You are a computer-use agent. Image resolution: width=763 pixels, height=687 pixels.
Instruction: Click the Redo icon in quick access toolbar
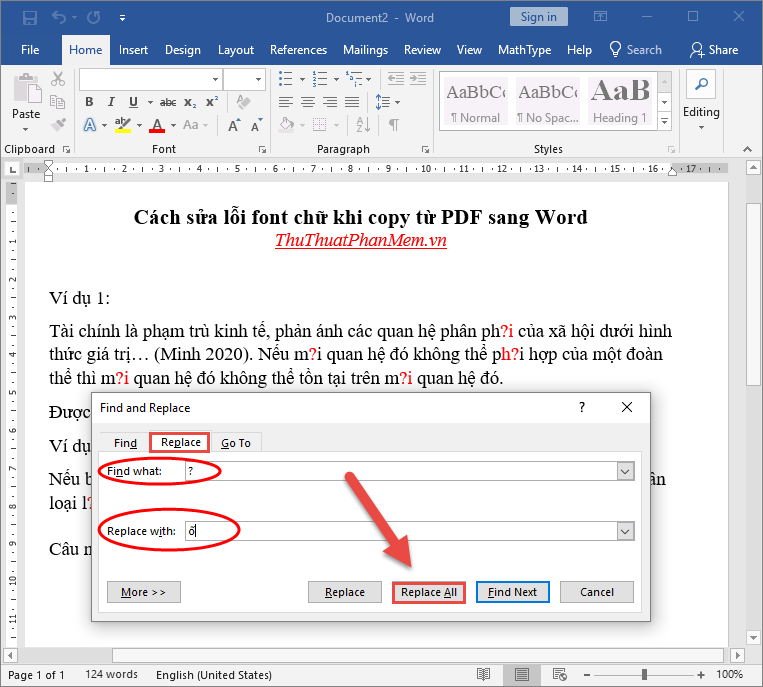[x=93, y=18]
